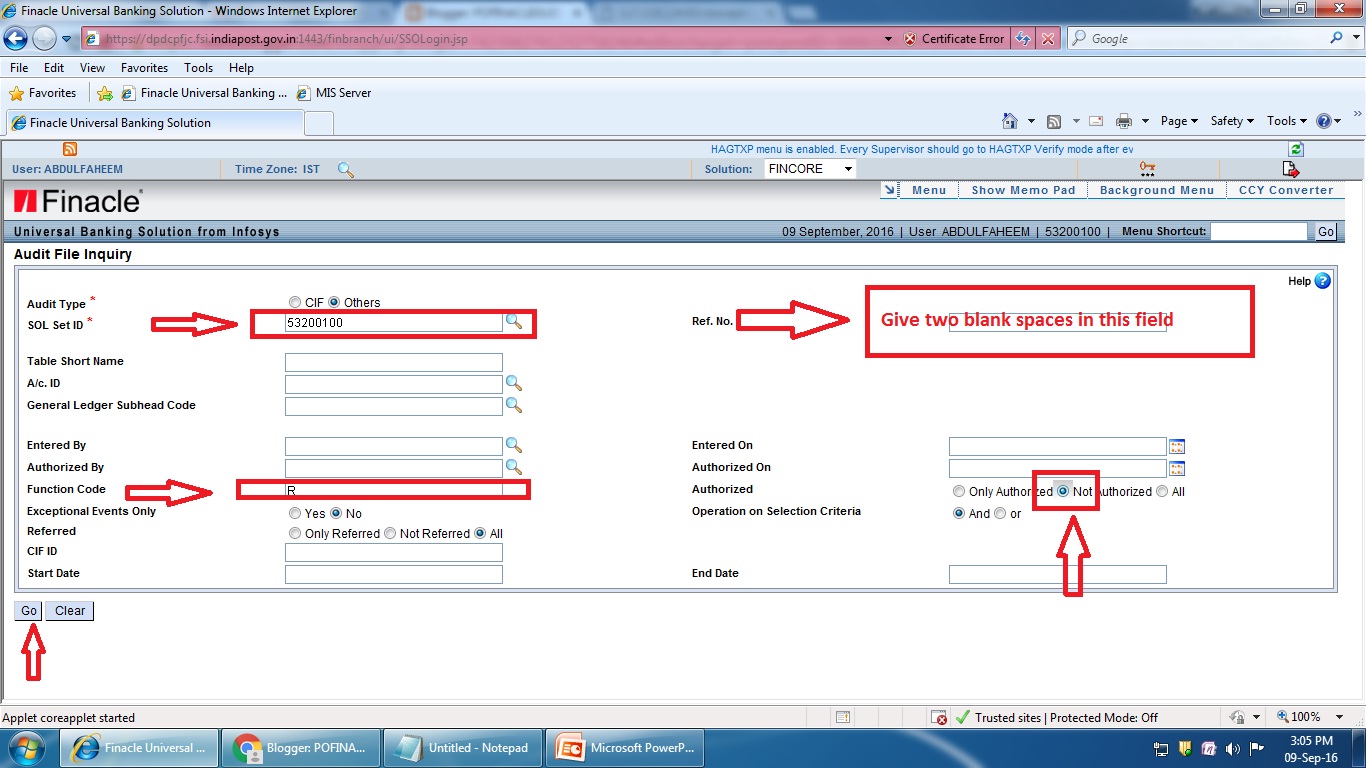
Task: Click the Go button to run the inquiry
Action: (x=27, y=610)
